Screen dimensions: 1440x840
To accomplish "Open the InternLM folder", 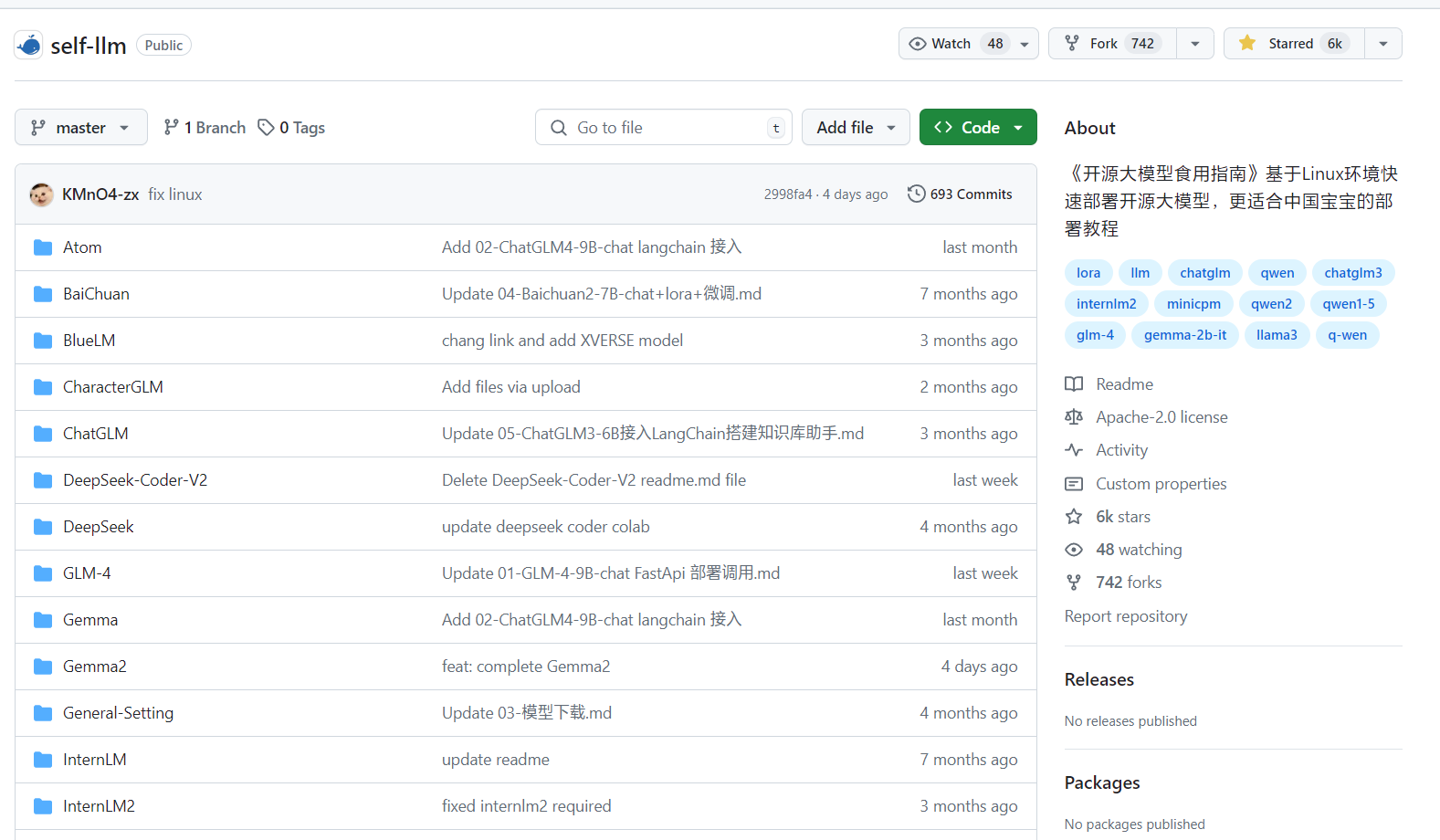I will coord(95,760).
